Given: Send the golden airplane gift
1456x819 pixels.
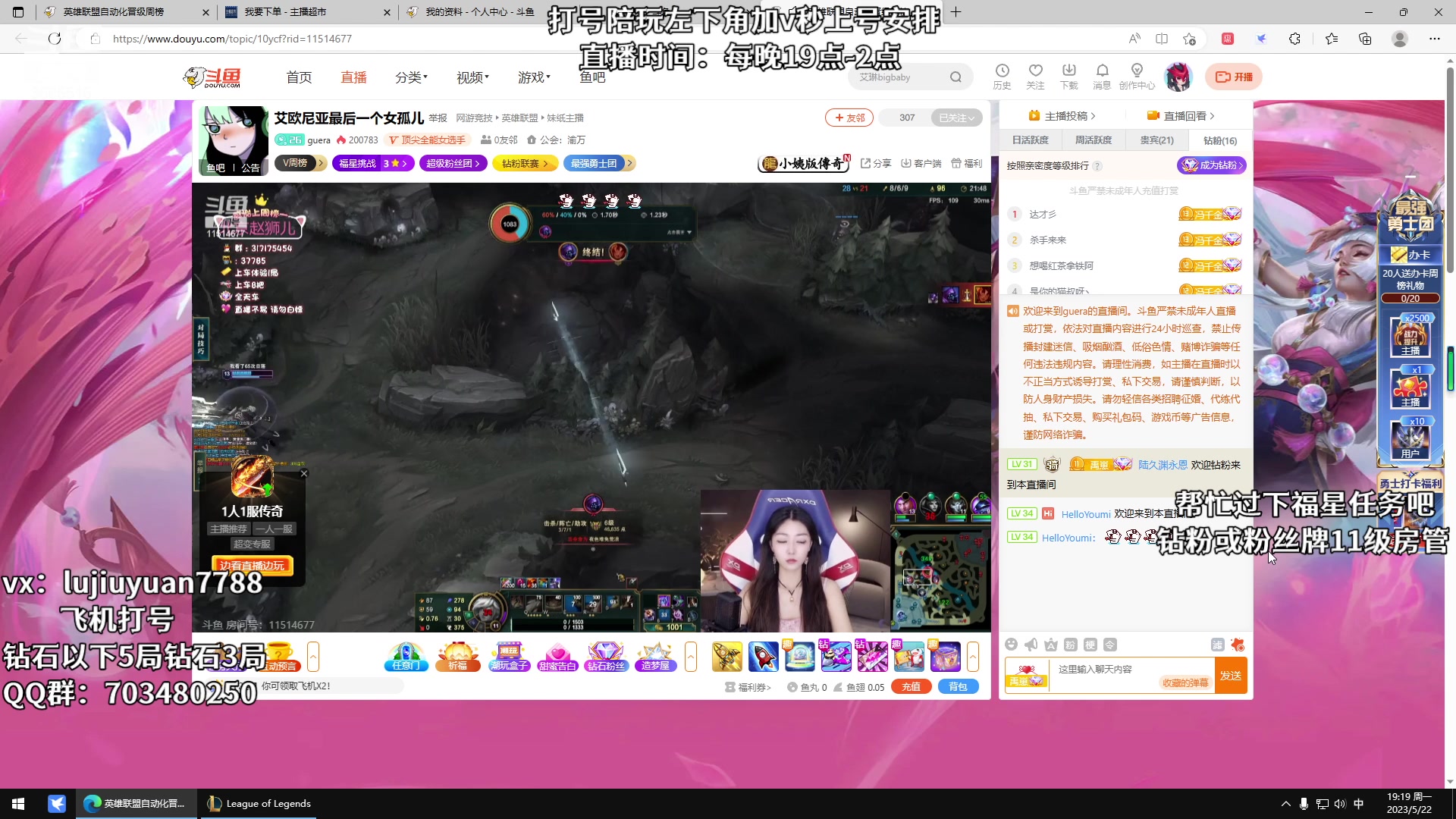Looking at the screenshot, I should tap(726, 657).
